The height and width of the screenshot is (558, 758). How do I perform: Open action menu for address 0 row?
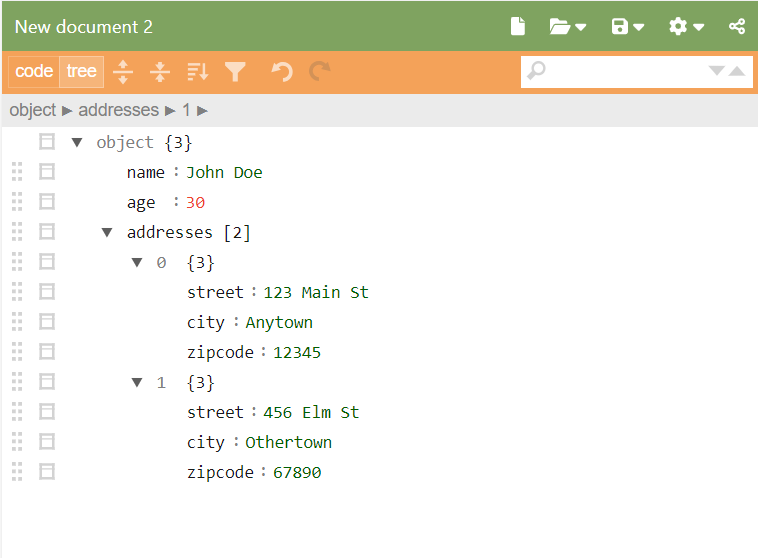pyautogui.click(x=47, y=262)
